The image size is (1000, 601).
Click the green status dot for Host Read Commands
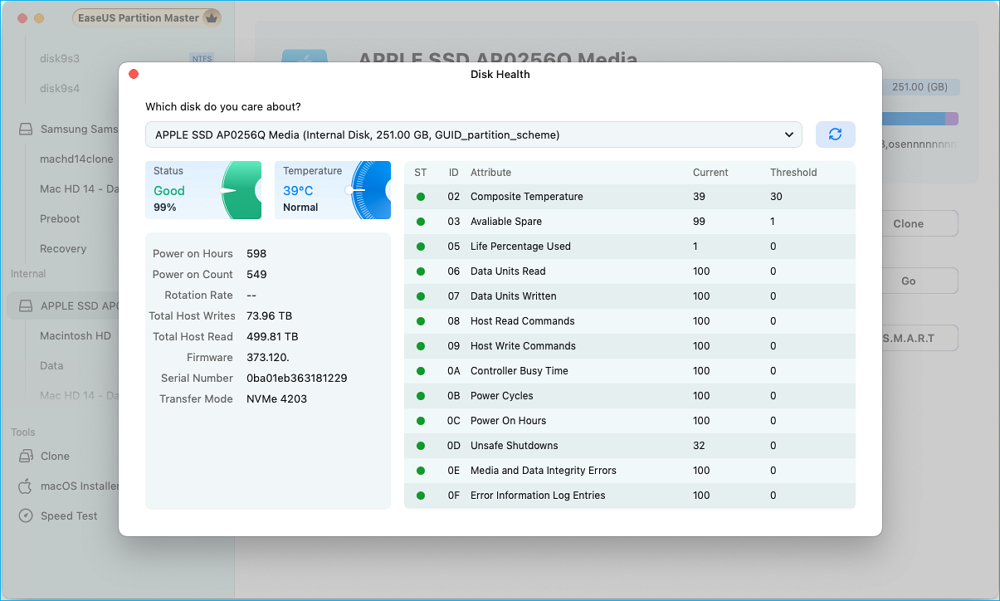click(421, 321)
